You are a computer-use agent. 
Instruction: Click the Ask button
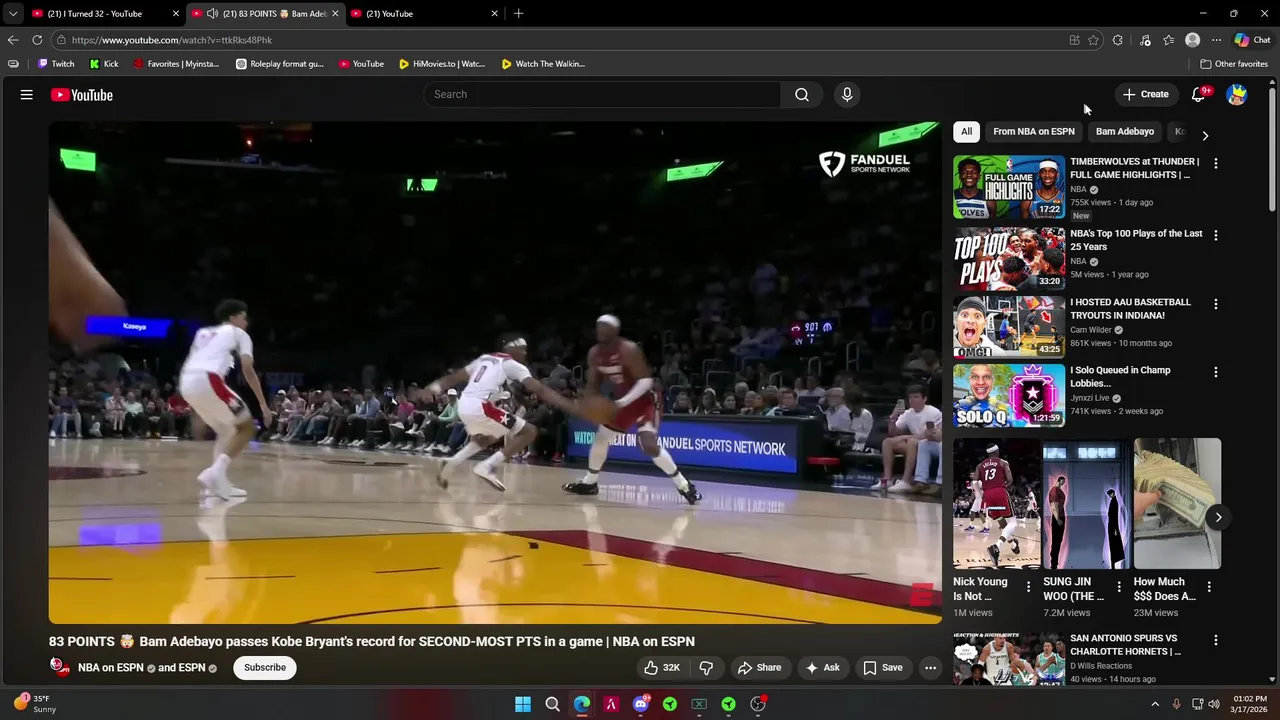click(x=823, y=668)
